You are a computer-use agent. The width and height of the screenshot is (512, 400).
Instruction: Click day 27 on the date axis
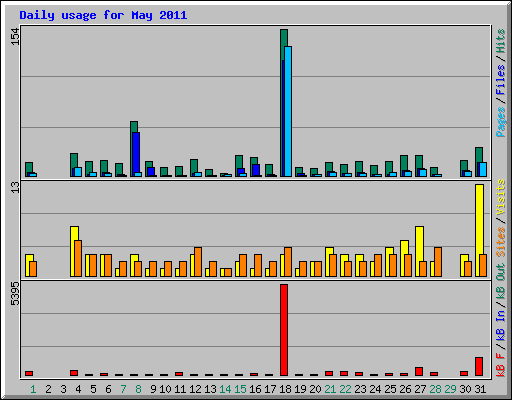420,389
